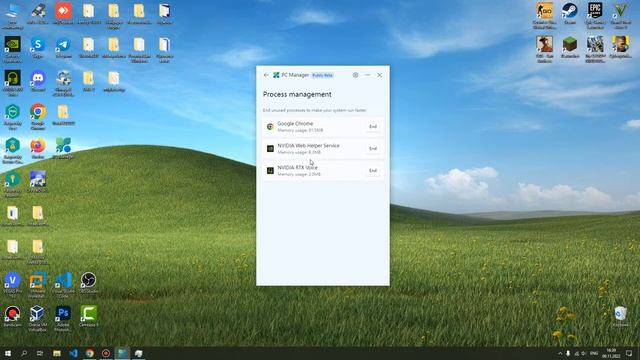Click microphone icon in system tray
This screenshot has width=640, height=360.
pyautogui.click(x=568, y=353)
